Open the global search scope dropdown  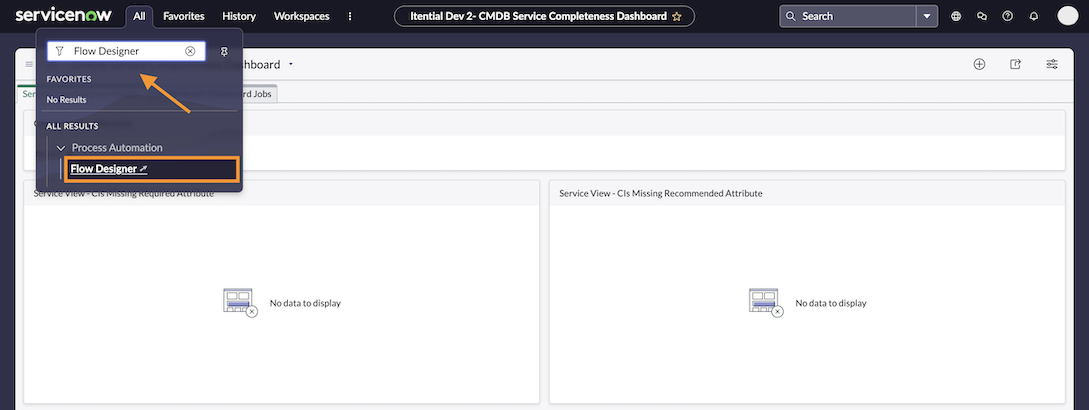click(928, 16)
